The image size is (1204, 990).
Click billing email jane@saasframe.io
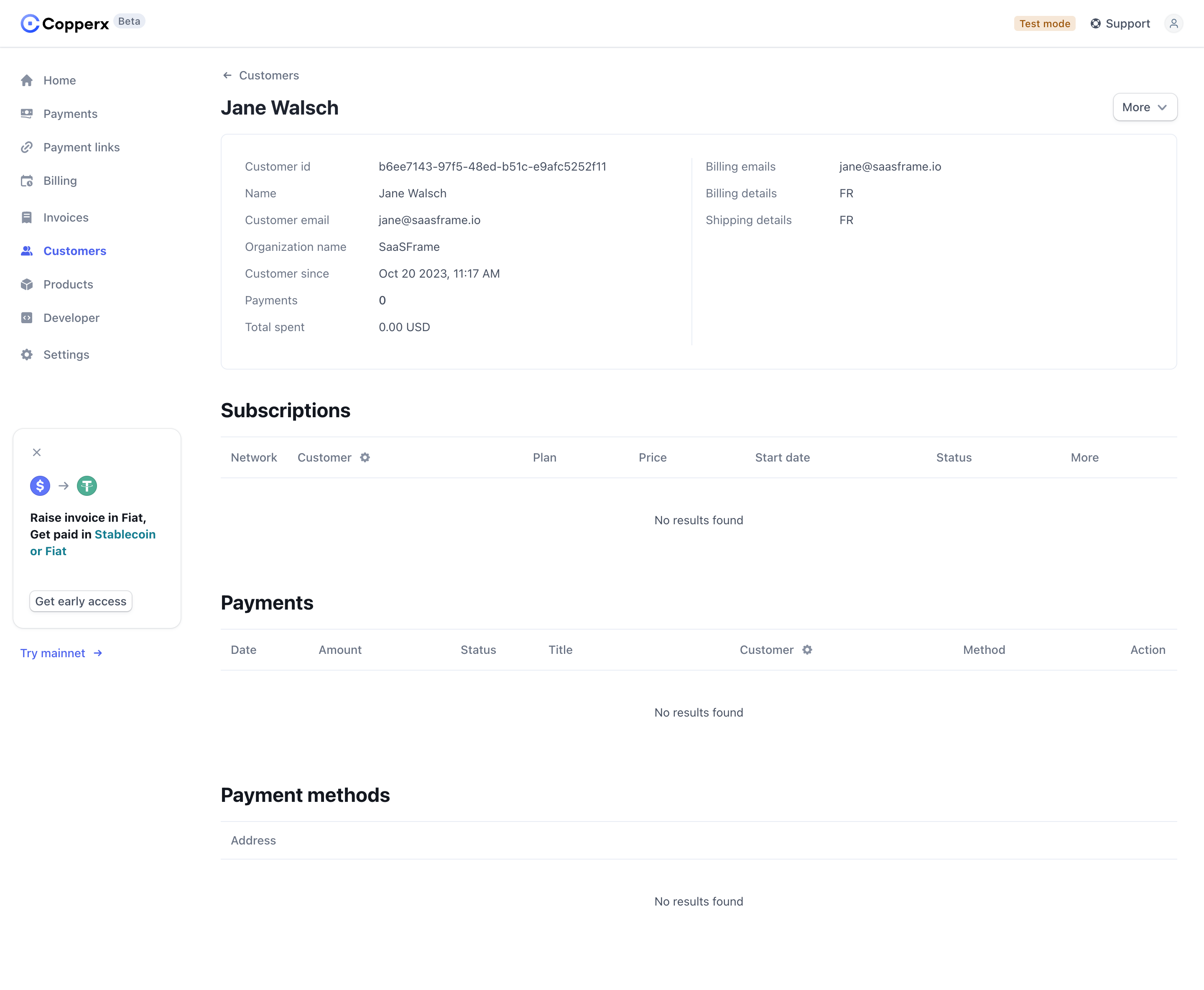click(x=890, y=166)
